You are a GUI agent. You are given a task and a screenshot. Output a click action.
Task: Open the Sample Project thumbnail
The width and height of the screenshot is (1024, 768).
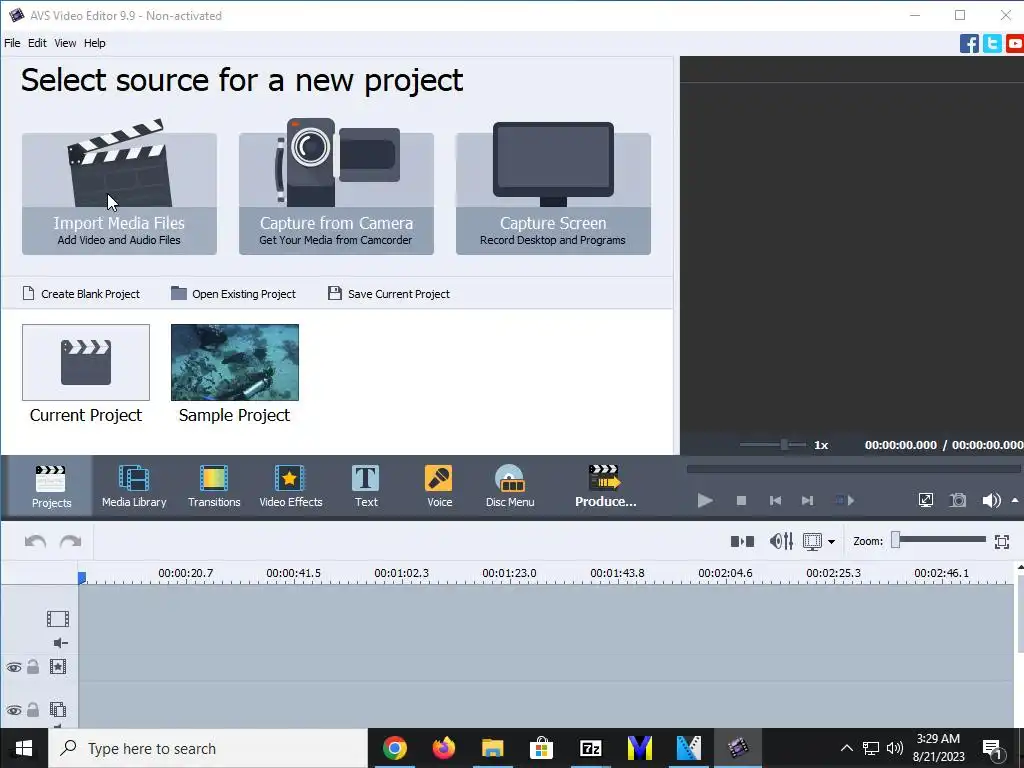coord(234,362)
